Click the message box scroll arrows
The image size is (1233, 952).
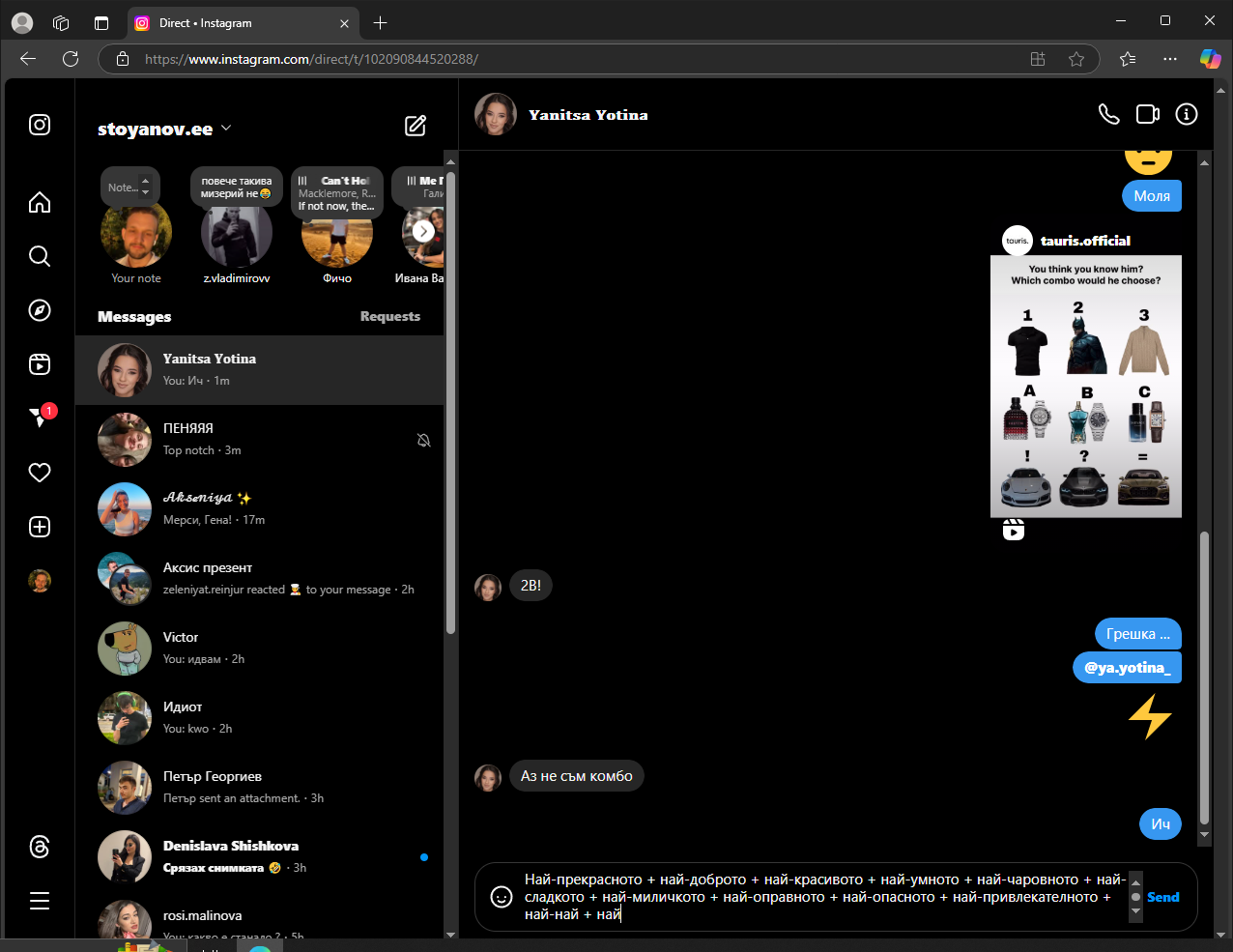1135,897
